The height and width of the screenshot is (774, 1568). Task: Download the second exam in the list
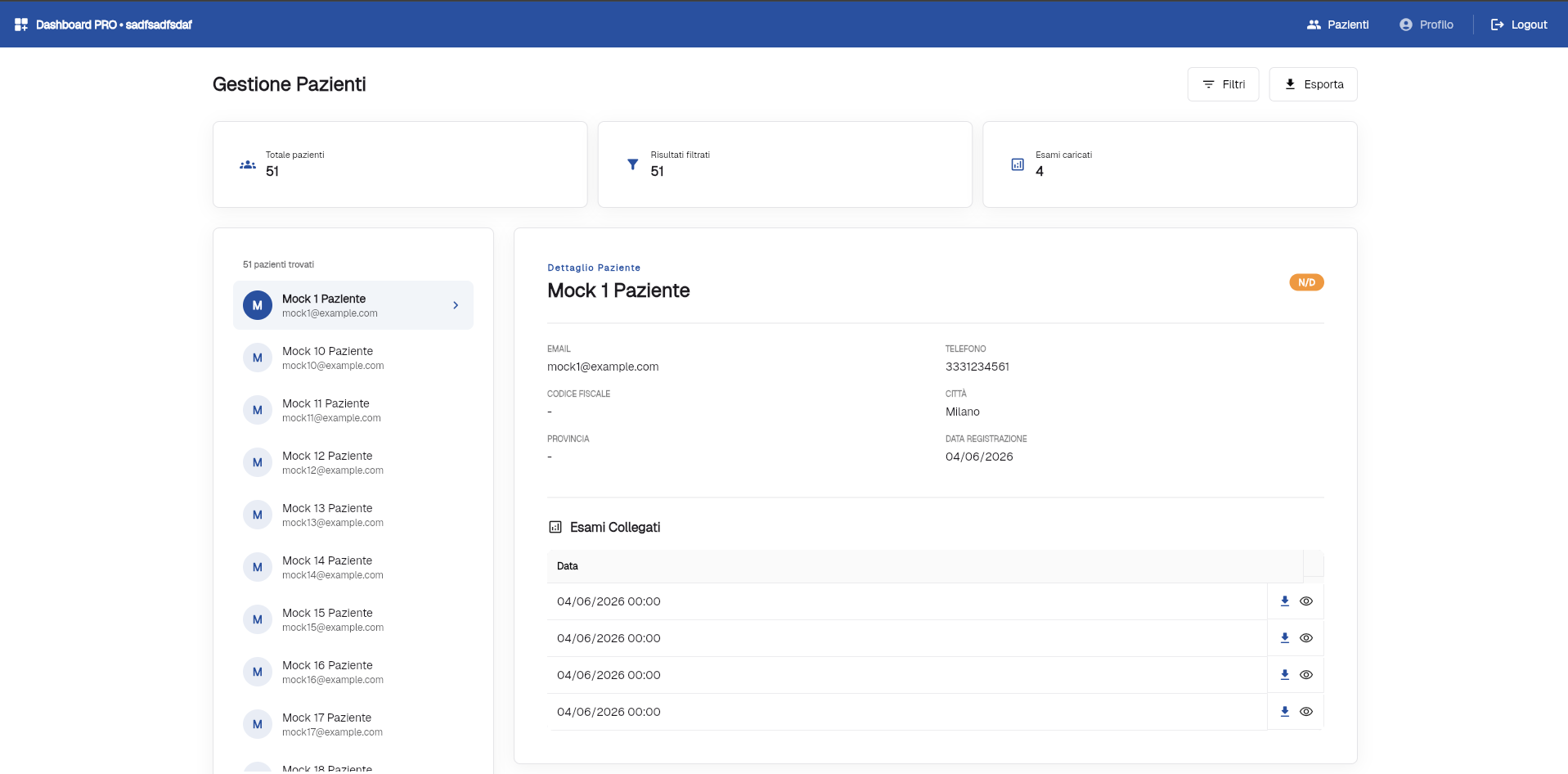(1285, 638)
